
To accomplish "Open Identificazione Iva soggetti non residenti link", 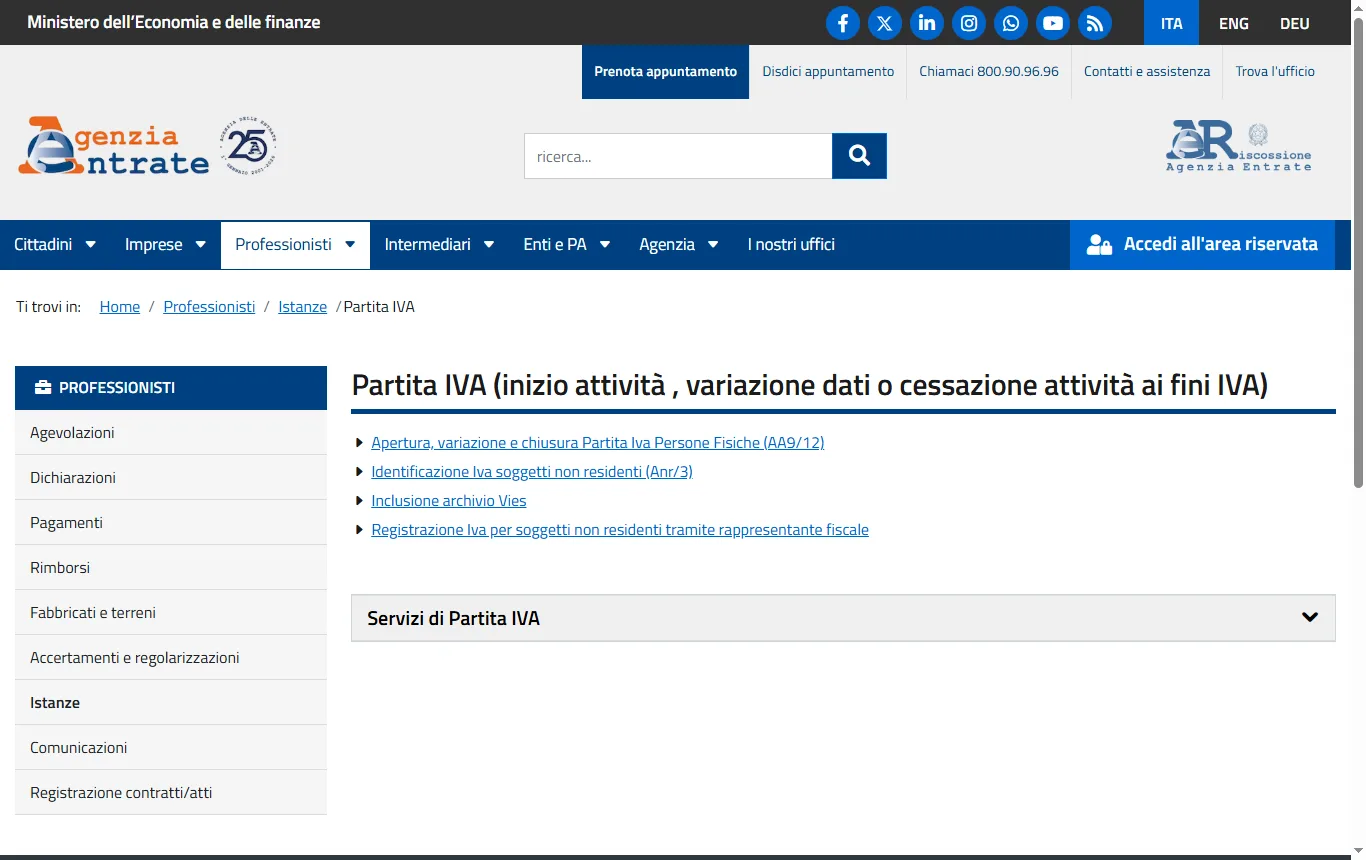I will pyautogui.click(x=532, y=472).
